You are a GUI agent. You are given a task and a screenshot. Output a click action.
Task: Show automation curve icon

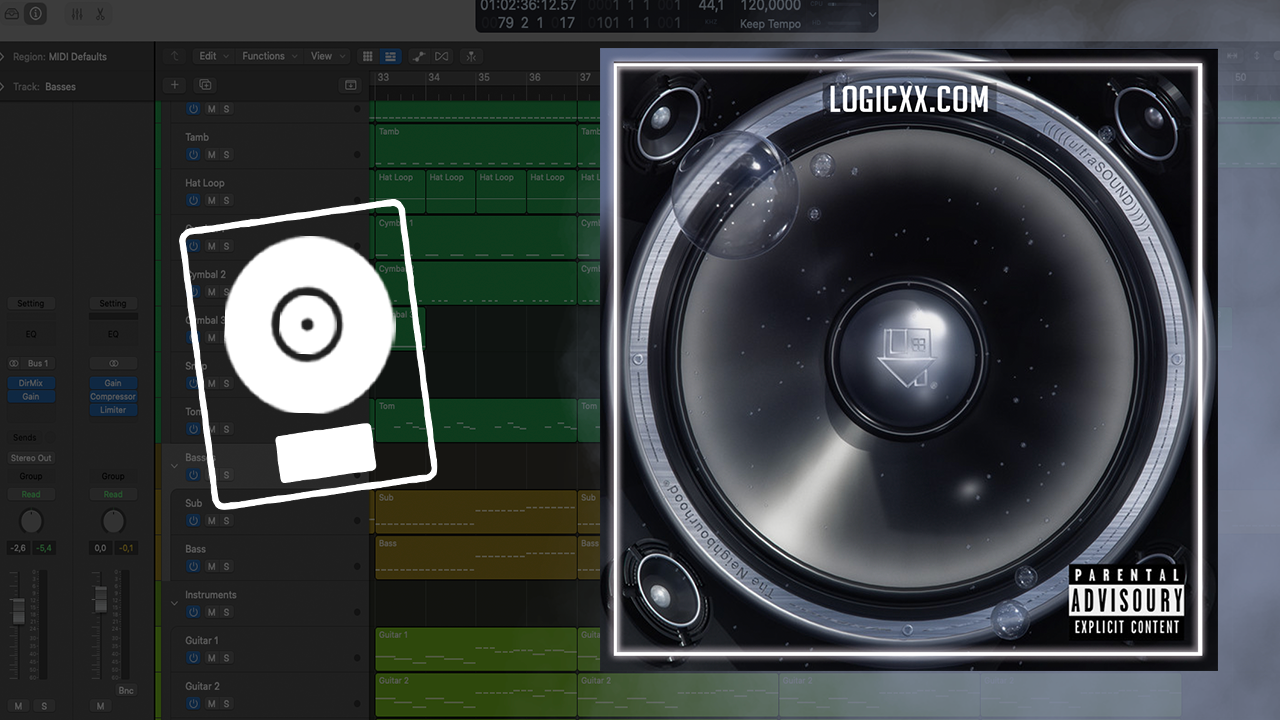[418, 57]
